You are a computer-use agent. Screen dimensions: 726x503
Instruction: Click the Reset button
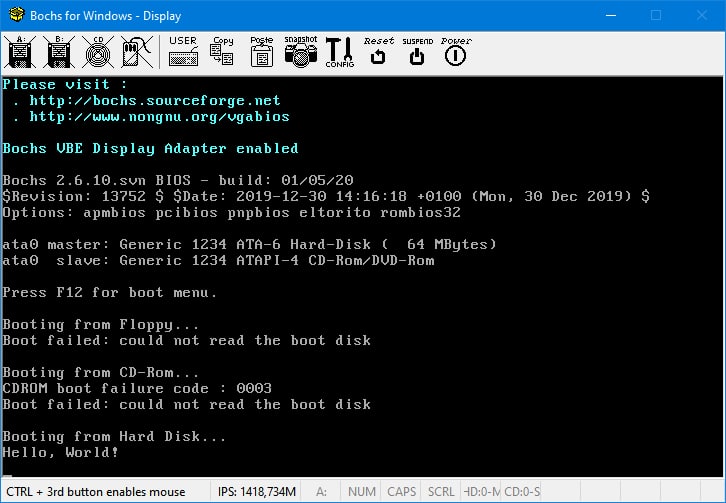point(378,52)
